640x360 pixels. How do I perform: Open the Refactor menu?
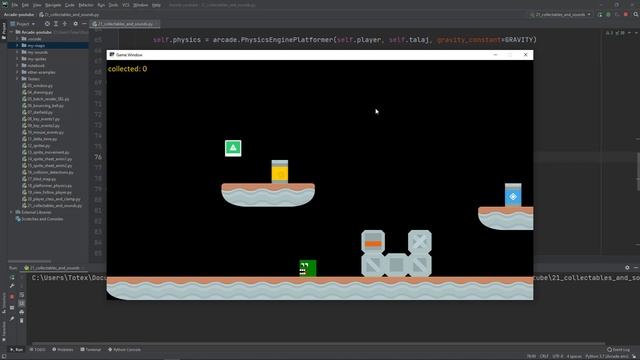(x=86, y=5)
